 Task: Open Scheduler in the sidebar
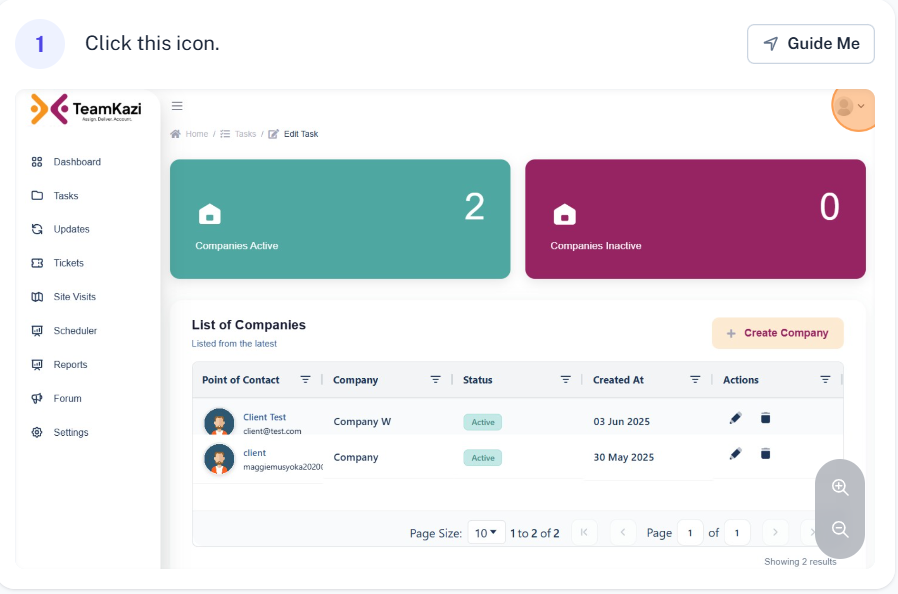pyautogui.click(x=64, y=331)
